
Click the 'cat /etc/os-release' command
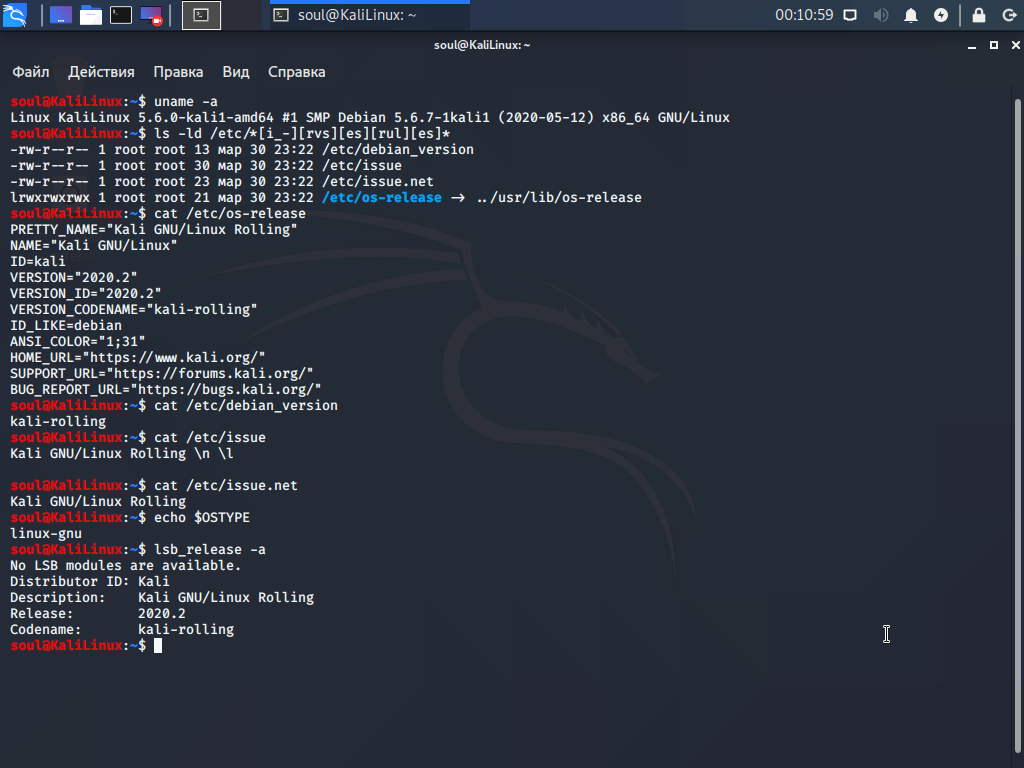(x=230, y=214)
